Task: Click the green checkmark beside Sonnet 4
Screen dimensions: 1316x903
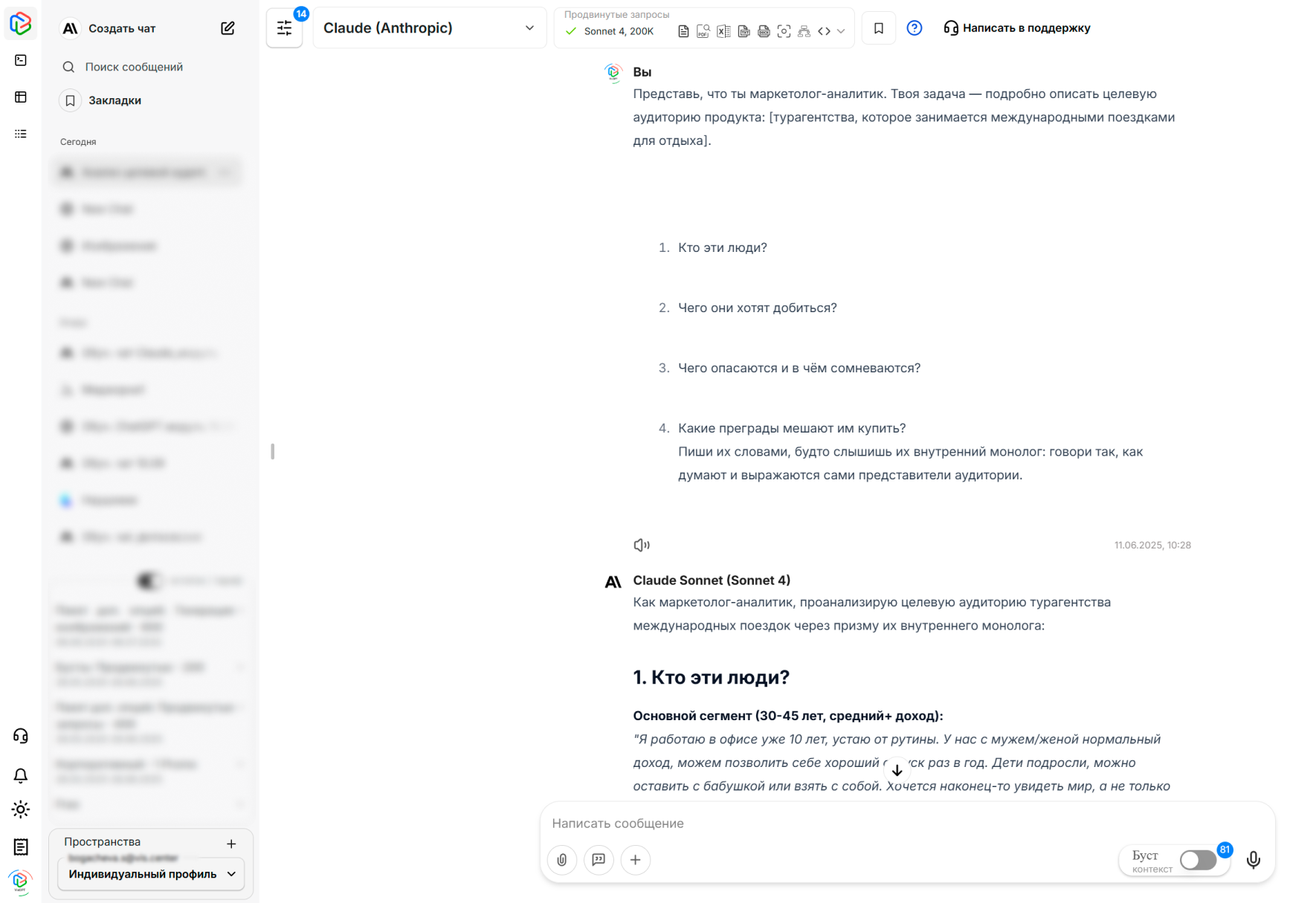Action: 571,31
